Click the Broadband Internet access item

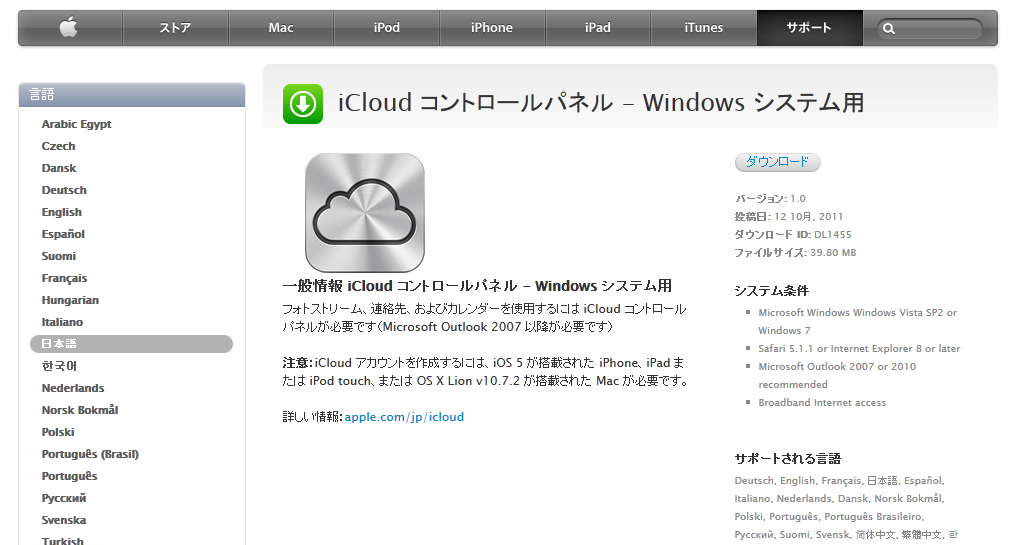(x=822, y=403)
